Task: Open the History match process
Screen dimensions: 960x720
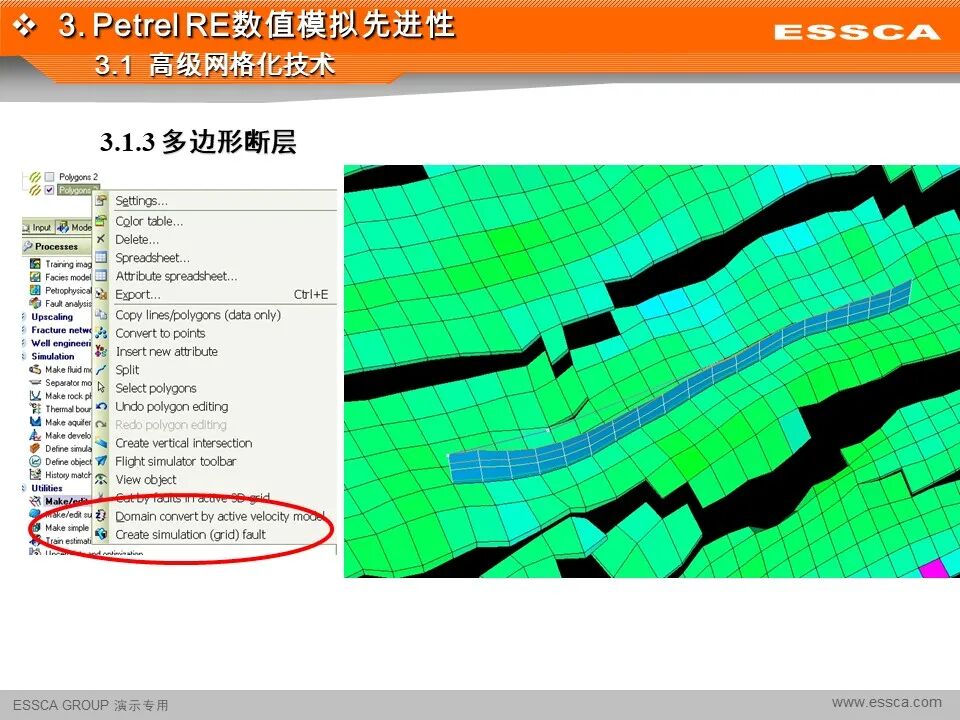Action: click(61, 474)
